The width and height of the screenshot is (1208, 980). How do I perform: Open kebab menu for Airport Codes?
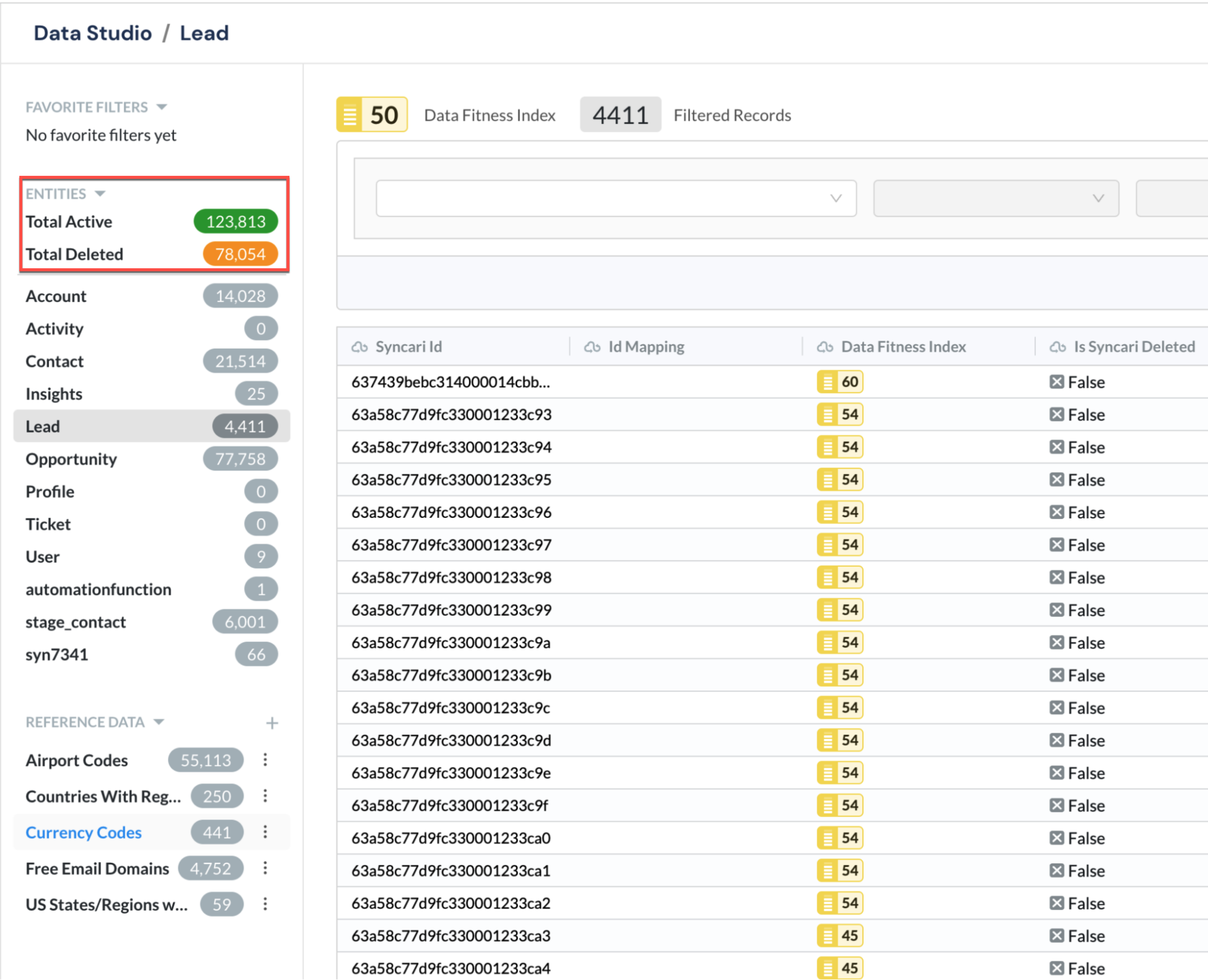(265, 760)
